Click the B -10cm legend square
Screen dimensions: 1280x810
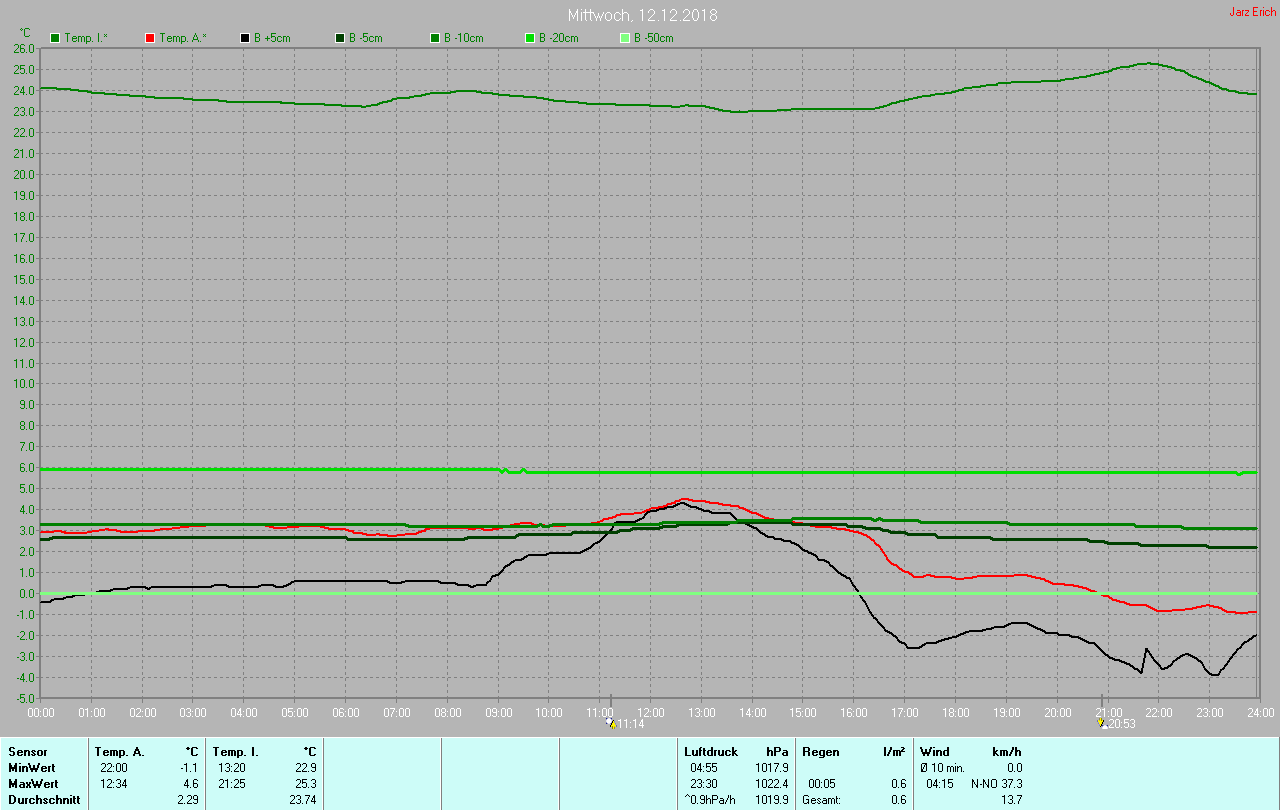tap(435, 38)
